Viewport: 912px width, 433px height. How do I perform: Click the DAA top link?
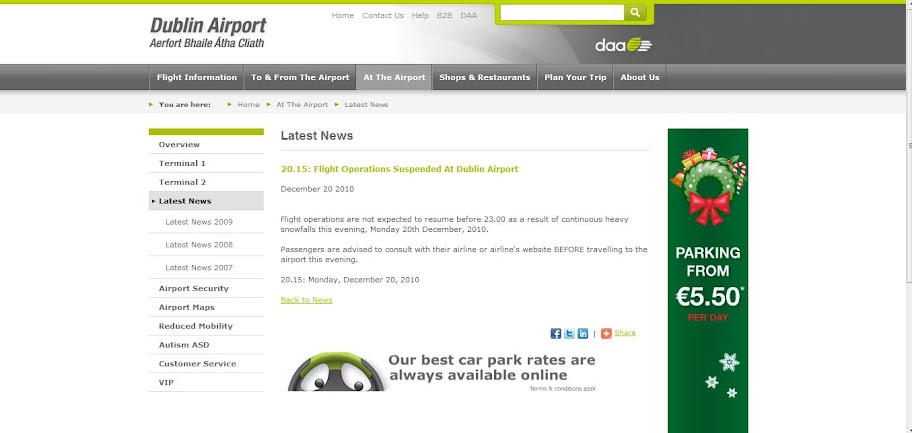469,16
